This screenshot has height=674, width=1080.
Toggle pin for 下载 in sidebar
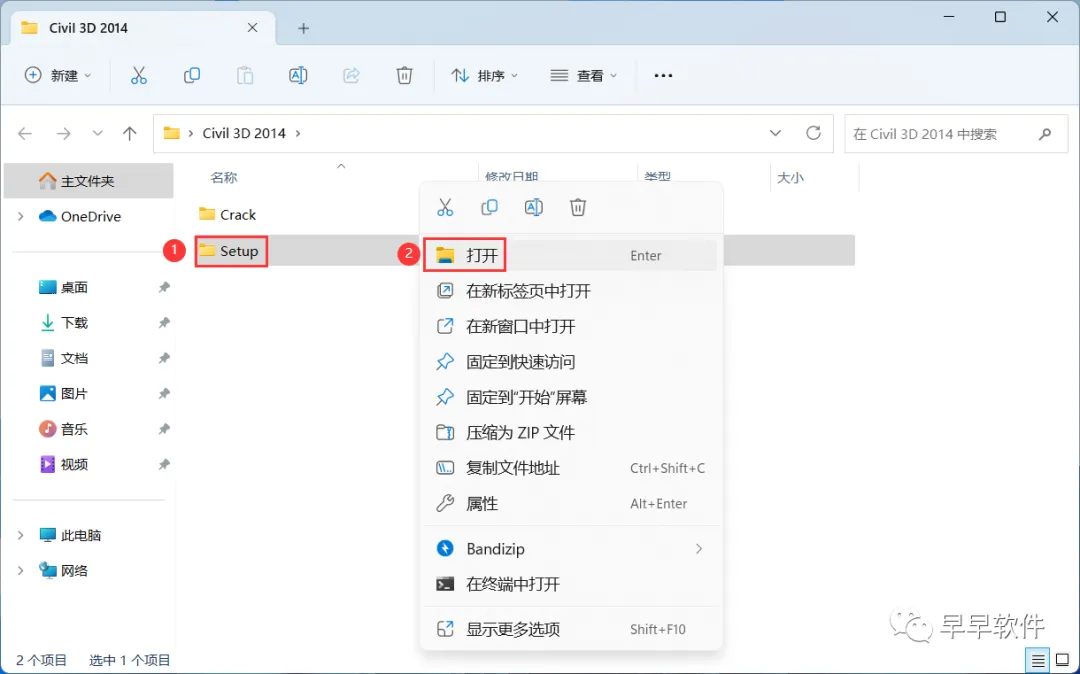(164, 323)
